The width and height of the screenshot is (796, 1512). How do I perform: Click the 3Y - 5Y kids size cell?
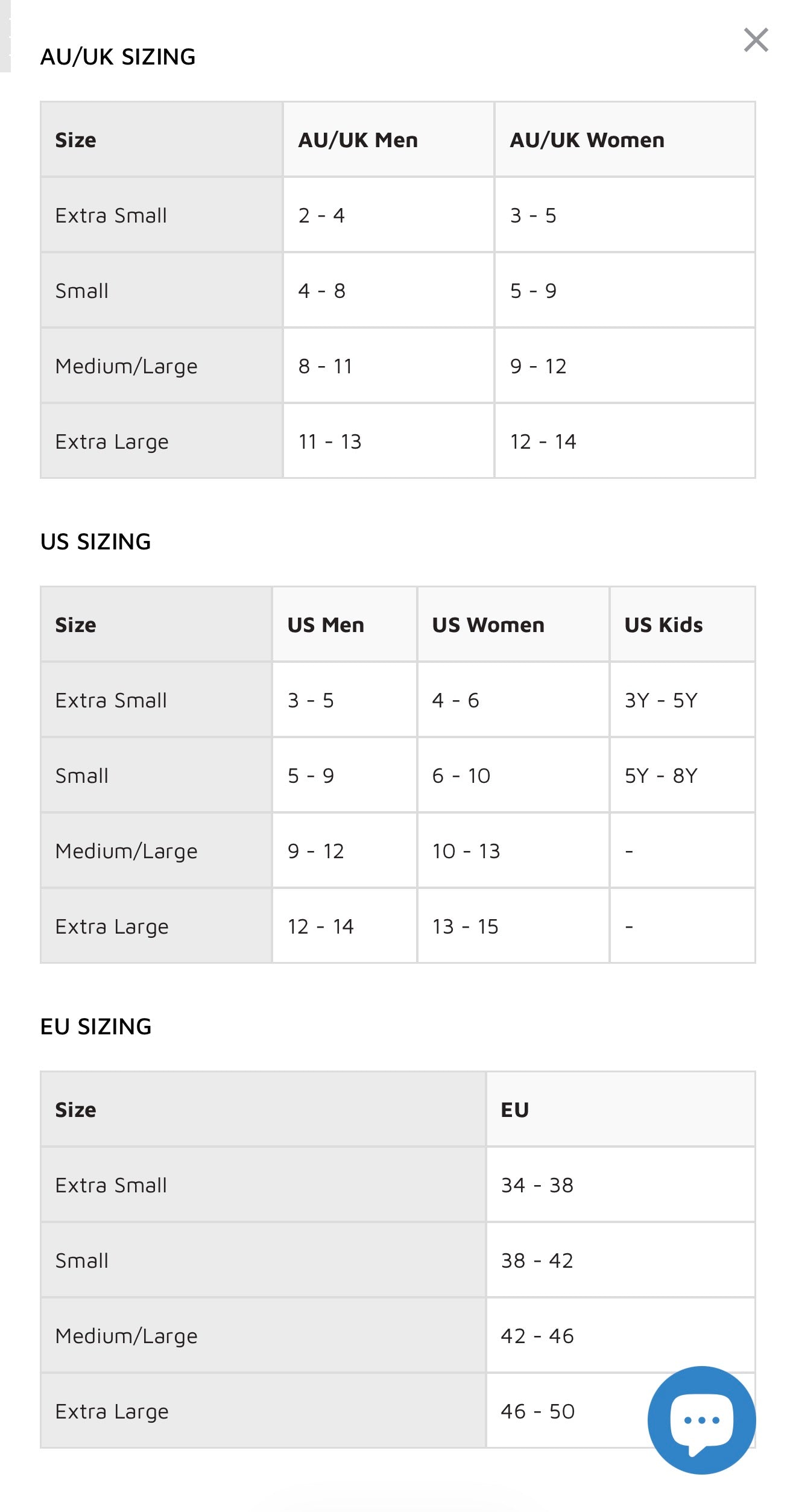682,700
